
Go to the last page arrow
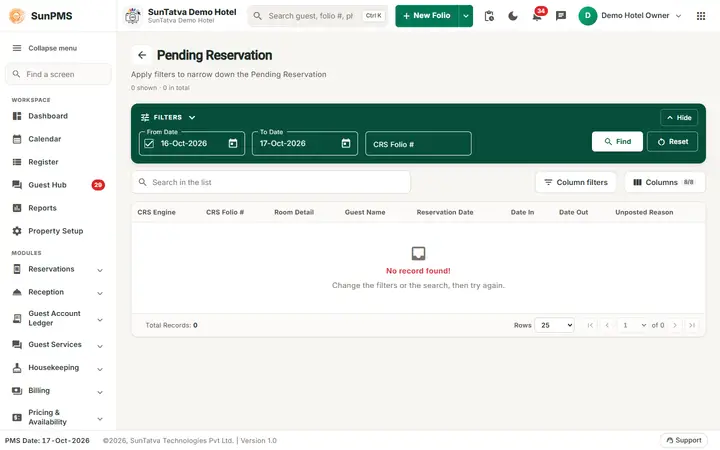click(692, 325)
